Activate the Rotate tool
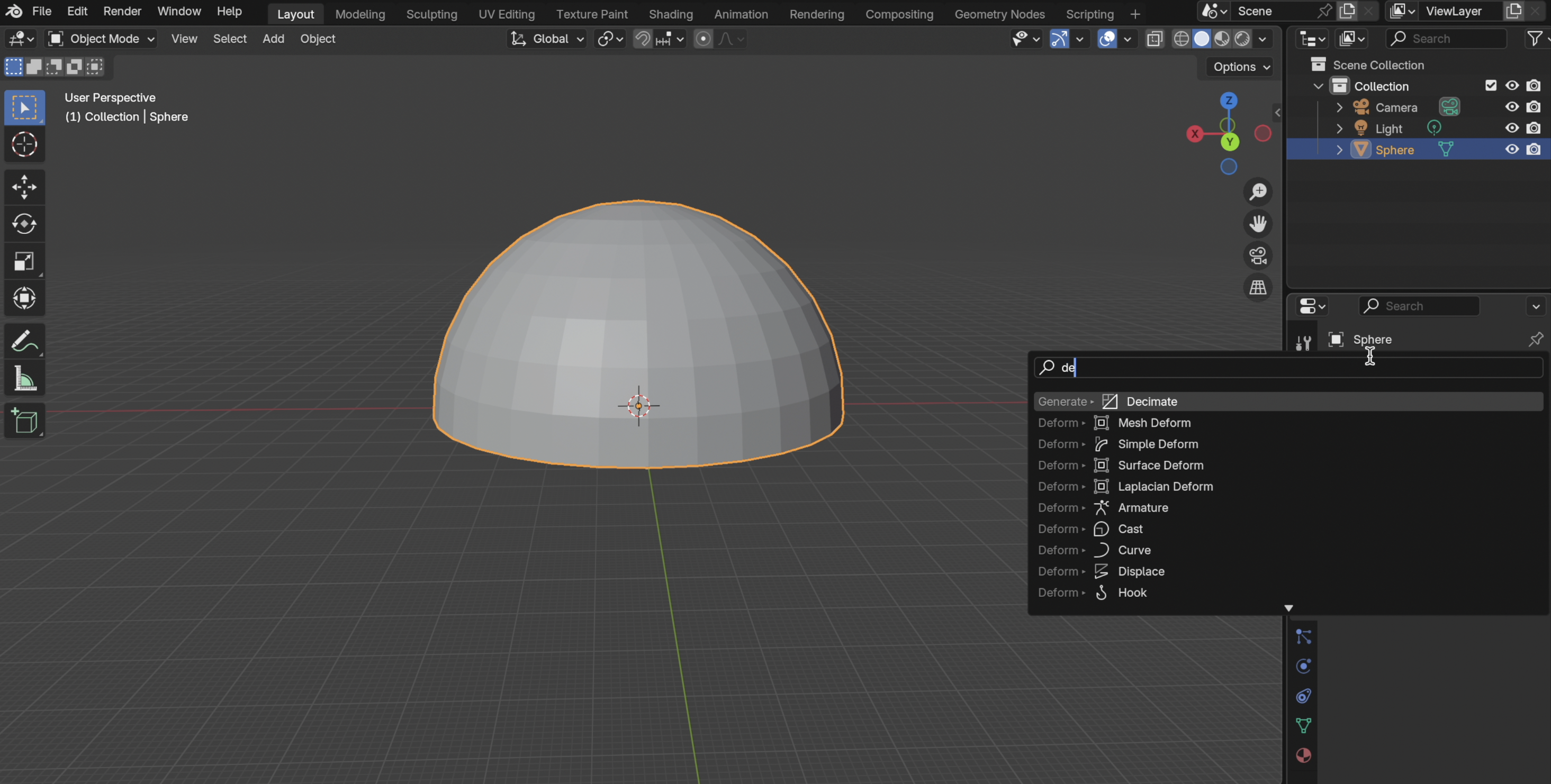The height and width of the screenshot is (784, 1551). (24, 224)
